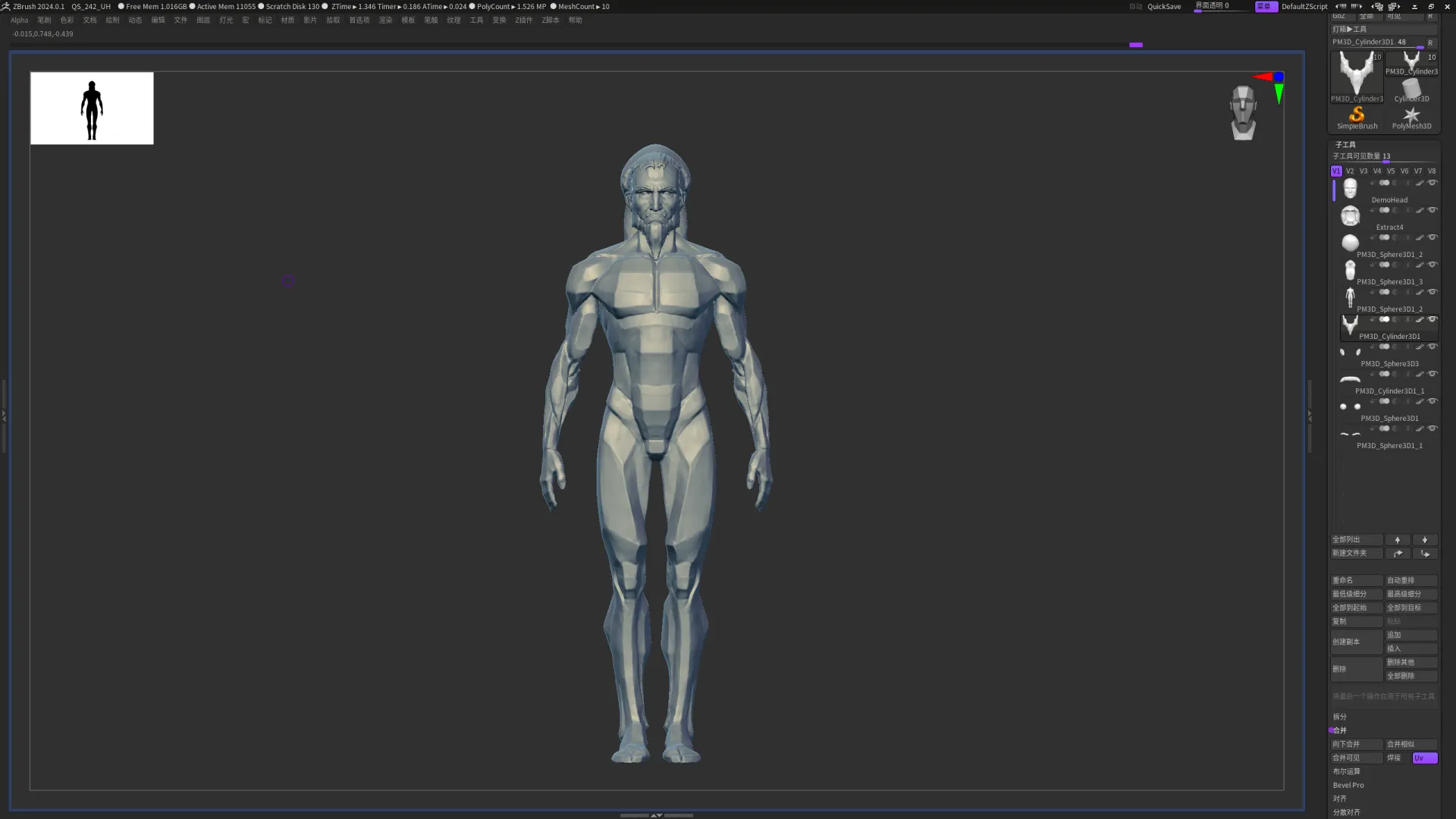
Task: Expand the Bevel Pro section
Action: [1348, 785]
